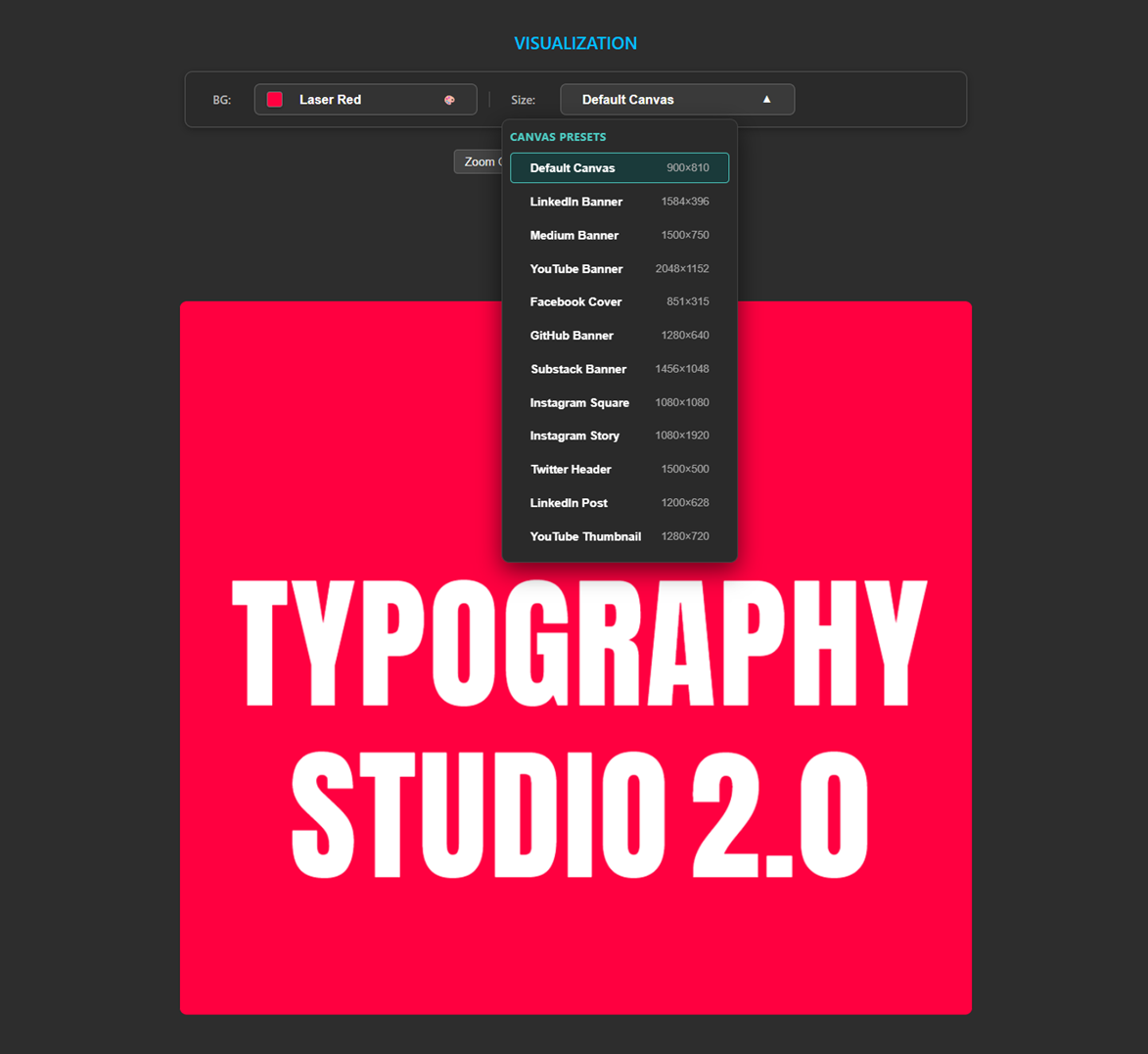Select the Instagram Story preset
1148x1054 pixels.
(x=619, y=435)
